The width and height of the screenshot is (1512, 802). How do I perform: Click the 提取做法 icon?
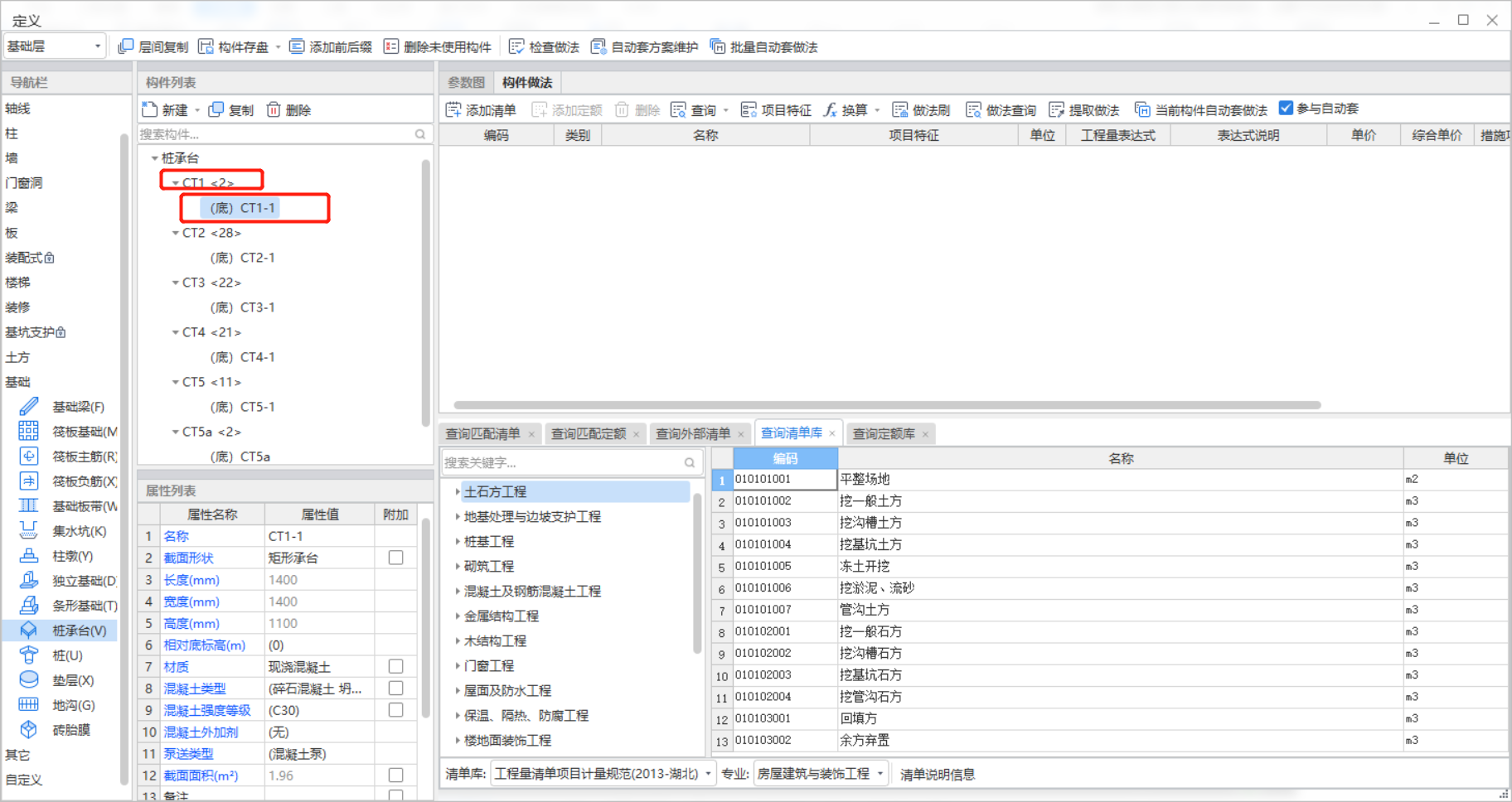point(1057,109)
